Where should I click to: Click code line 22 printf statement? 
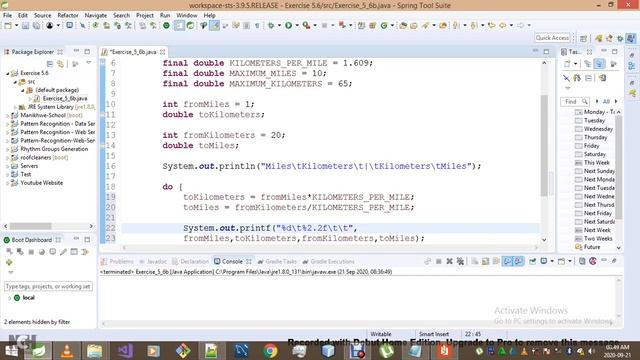tap(270, 228)
